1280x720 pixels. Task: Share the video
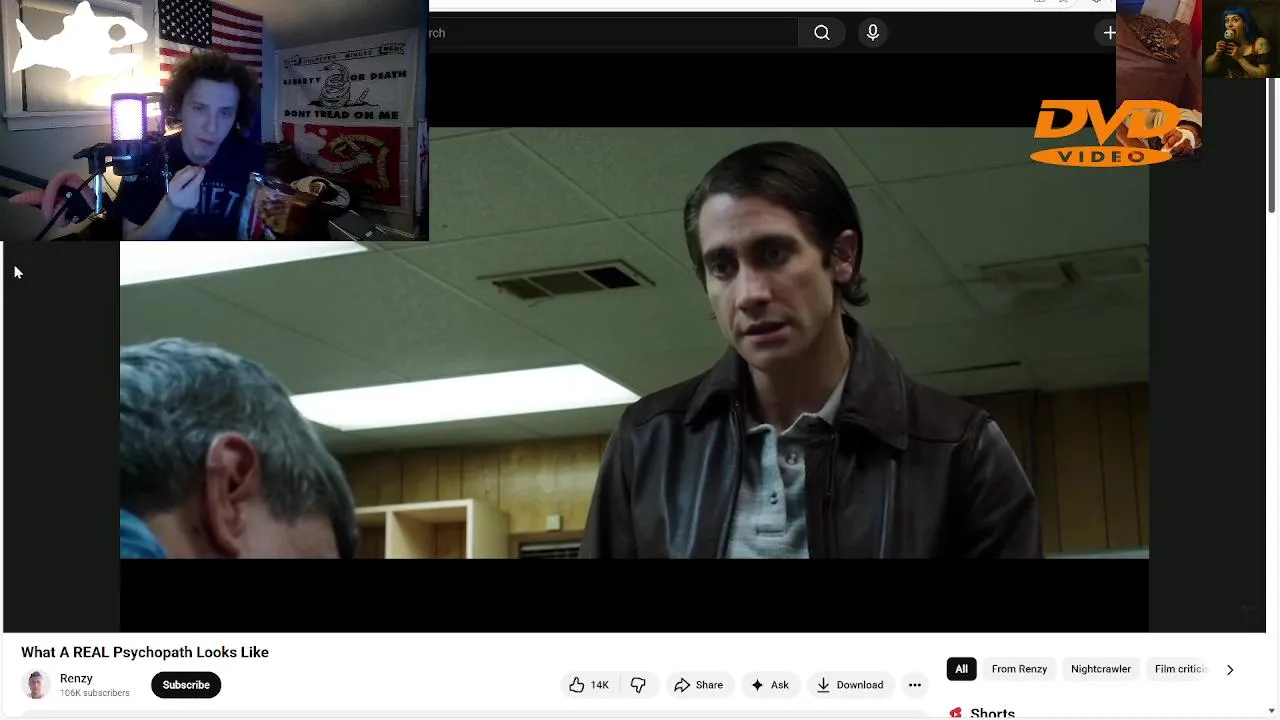[x=698, y=685]
